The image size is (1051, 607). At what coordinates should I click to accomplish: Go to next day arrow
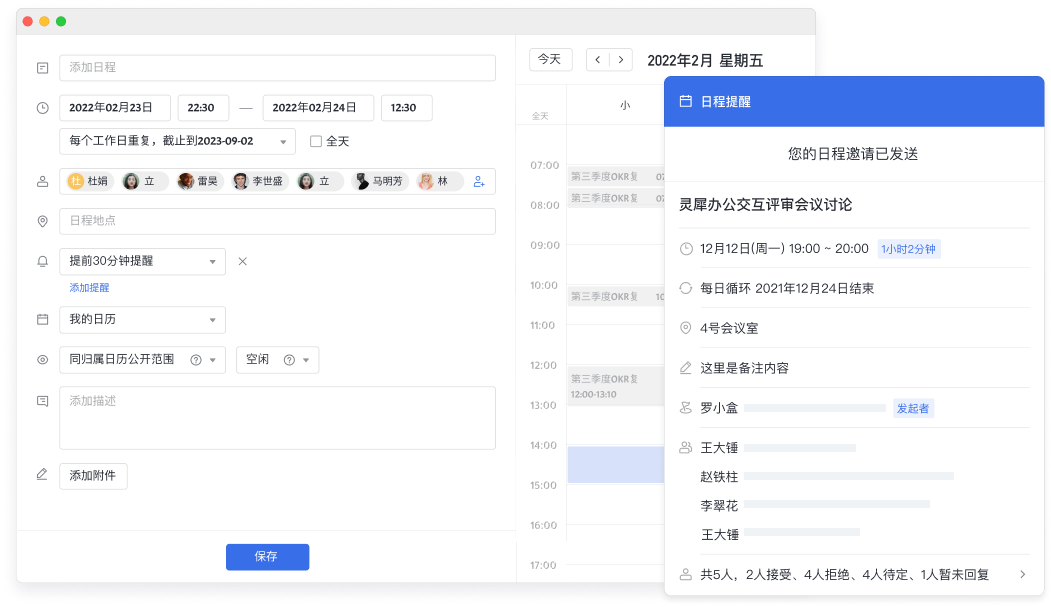pyautogui.click(x=622, y=60)
